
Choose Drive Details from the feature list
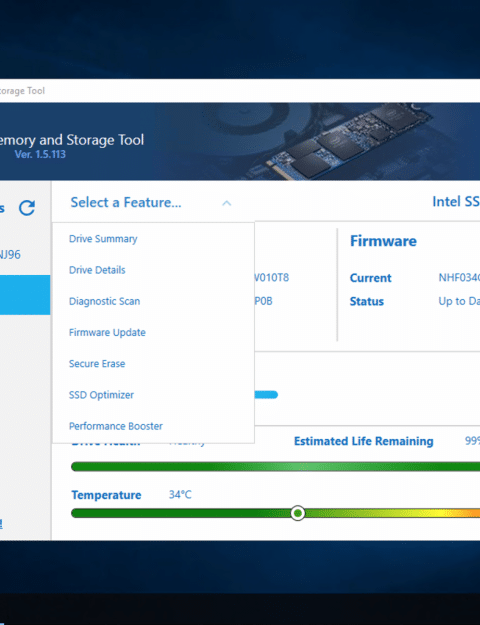click(x=97, y=270)
